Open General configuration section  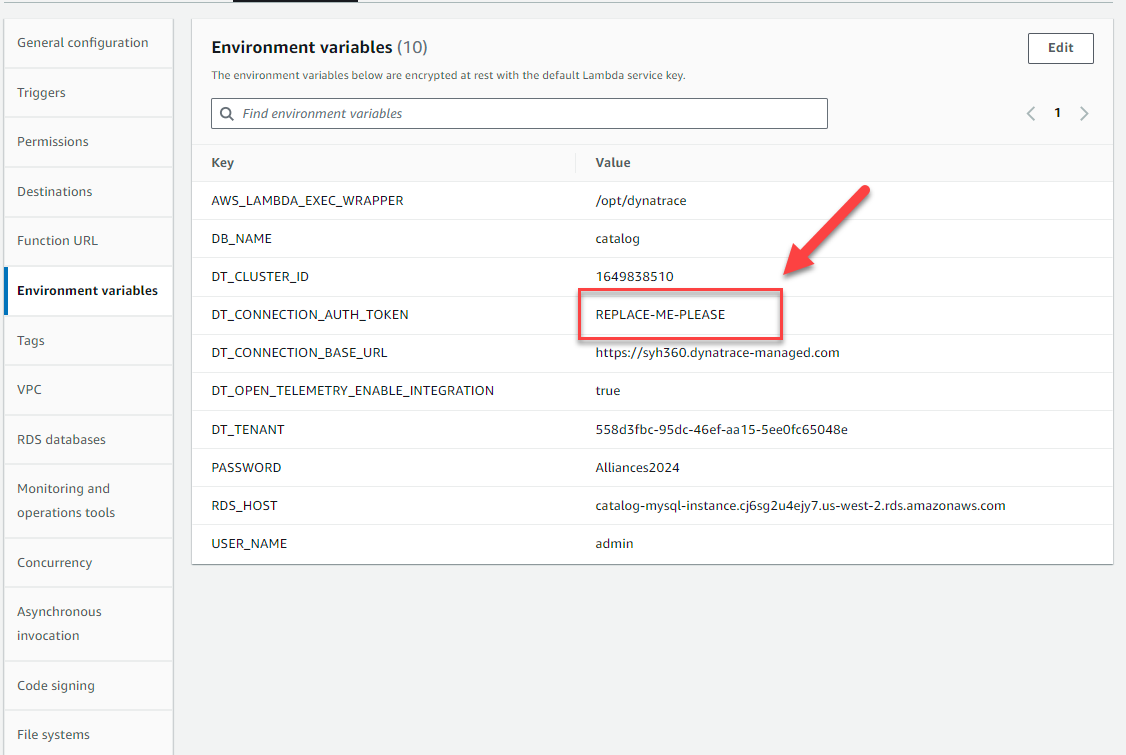click(x=83, y=43)
